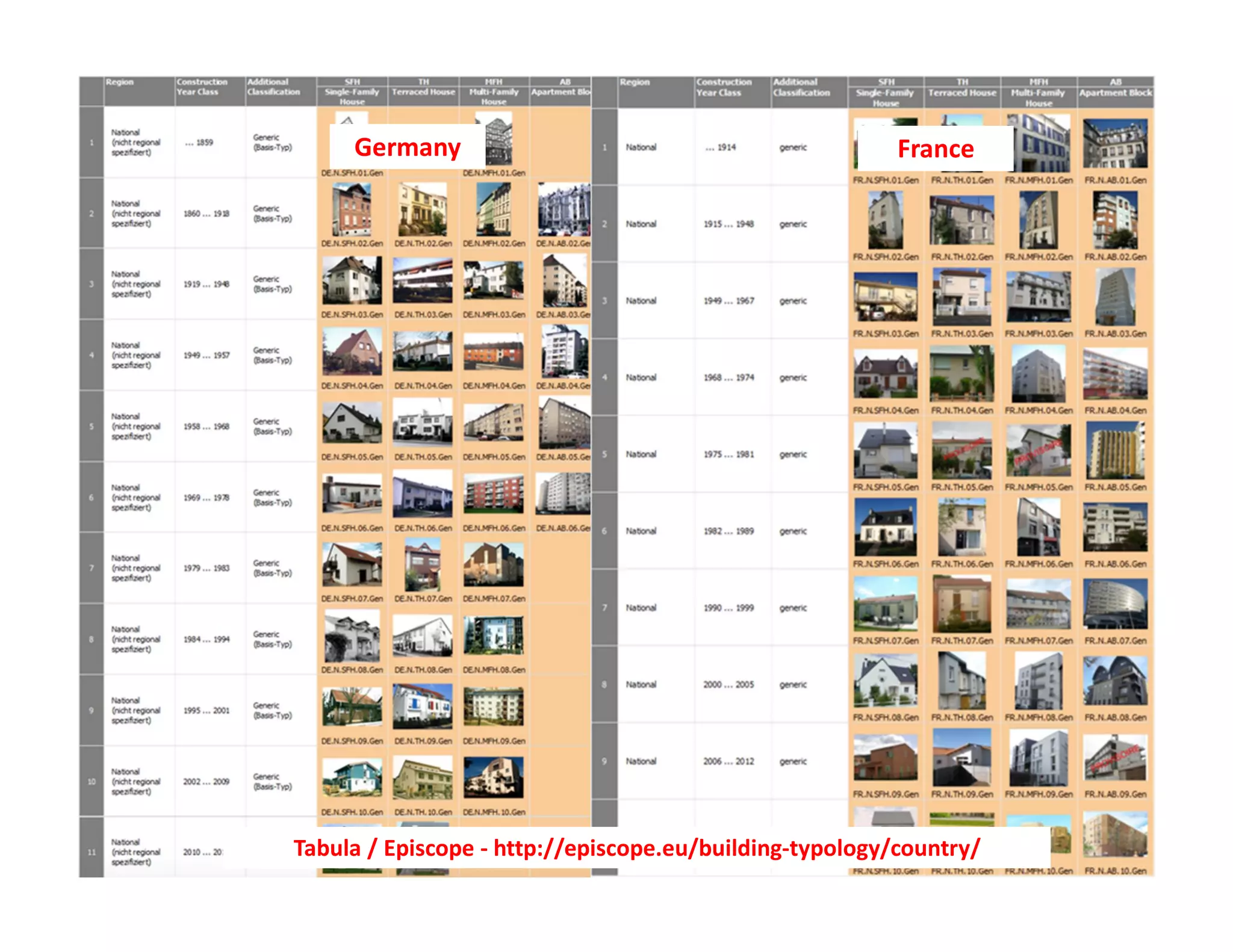Select the FR.N.SFH.08.Gen white house photo
This screenshot has width=1233, height=952.
coord(886,680)
